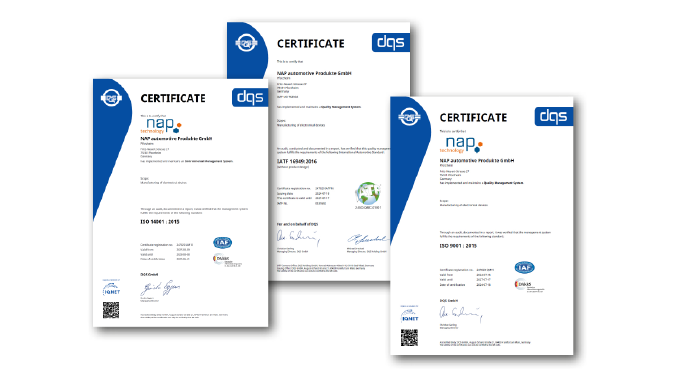Click CERTIFICATE heading on ISO 14001 certificate
The width and height of the screenshot is (675, 379).
pyautogui.click(x=173, y=99)
